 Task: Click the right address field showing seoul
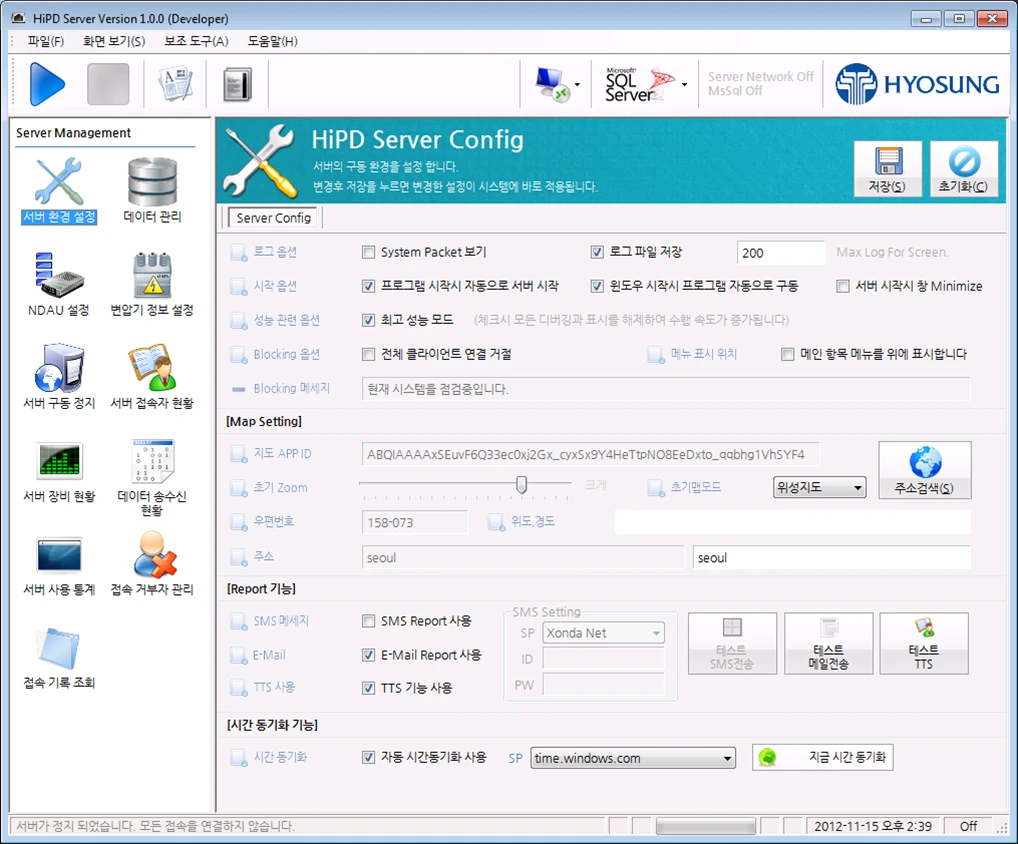click(832, 558)
